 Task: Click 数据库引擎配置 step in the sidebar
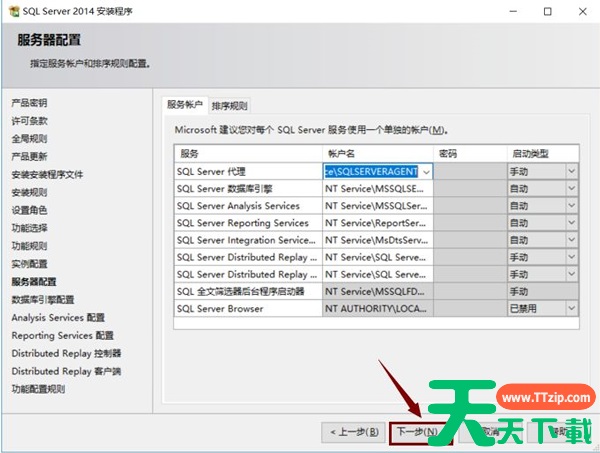click(x=43, y=300)
